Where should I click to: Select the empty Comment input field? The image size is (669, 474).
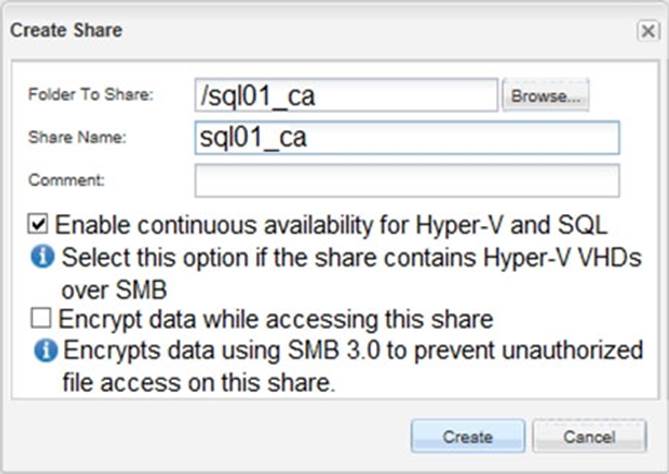pos(406,181)
